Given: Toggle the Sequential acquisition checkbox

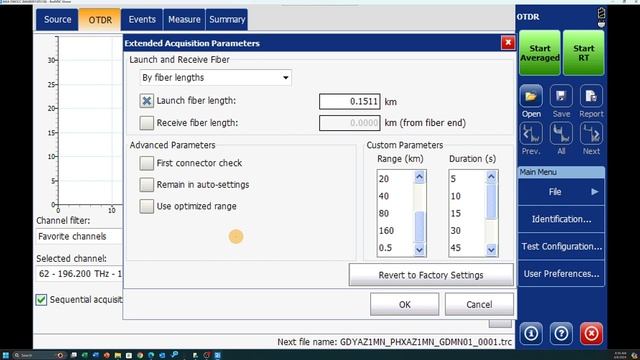Looking at the screenshot, I should click(x=41, y=300).
